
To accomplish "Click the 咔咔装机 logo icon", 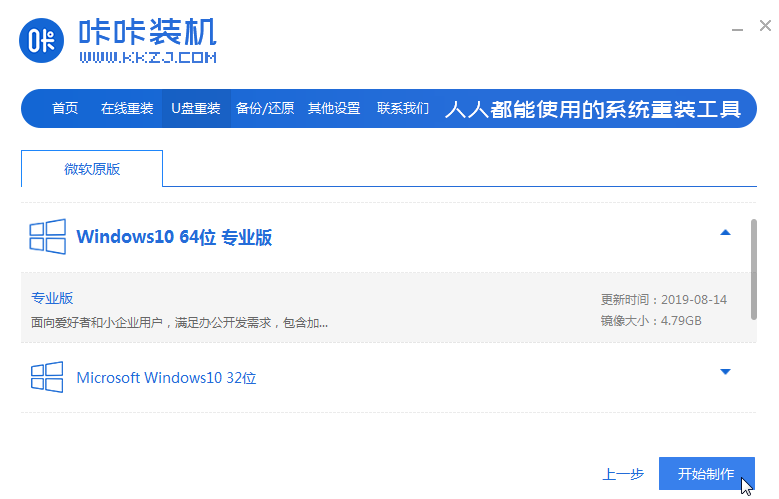I will (43, 41).
